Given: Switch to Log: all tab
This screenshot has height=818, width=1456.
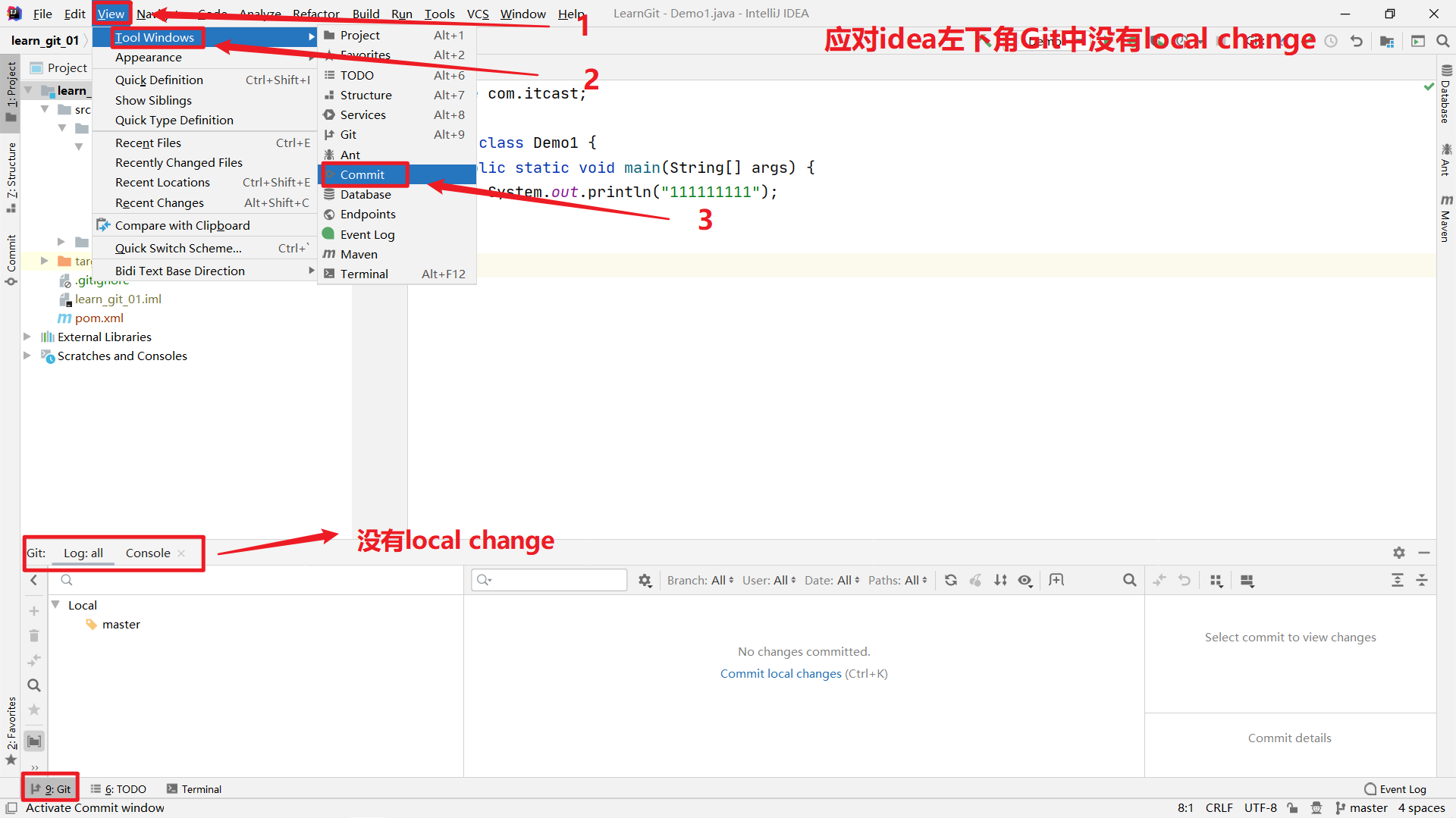Looking at the screenshot, I should tap(83, 553).
